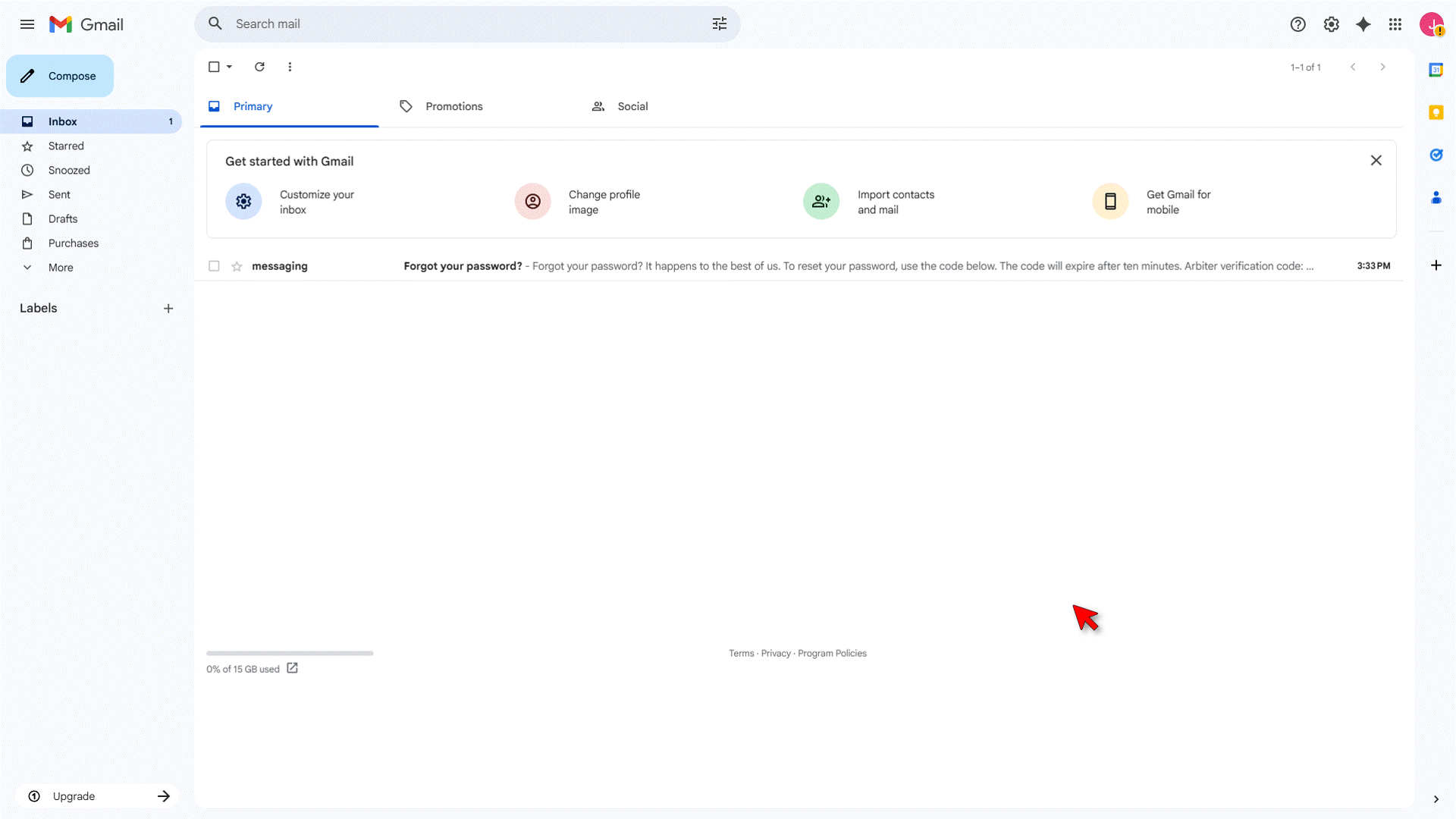1456x819 pixels.
Task: Open Gemini AI assistant
Action: (1363, 24)
